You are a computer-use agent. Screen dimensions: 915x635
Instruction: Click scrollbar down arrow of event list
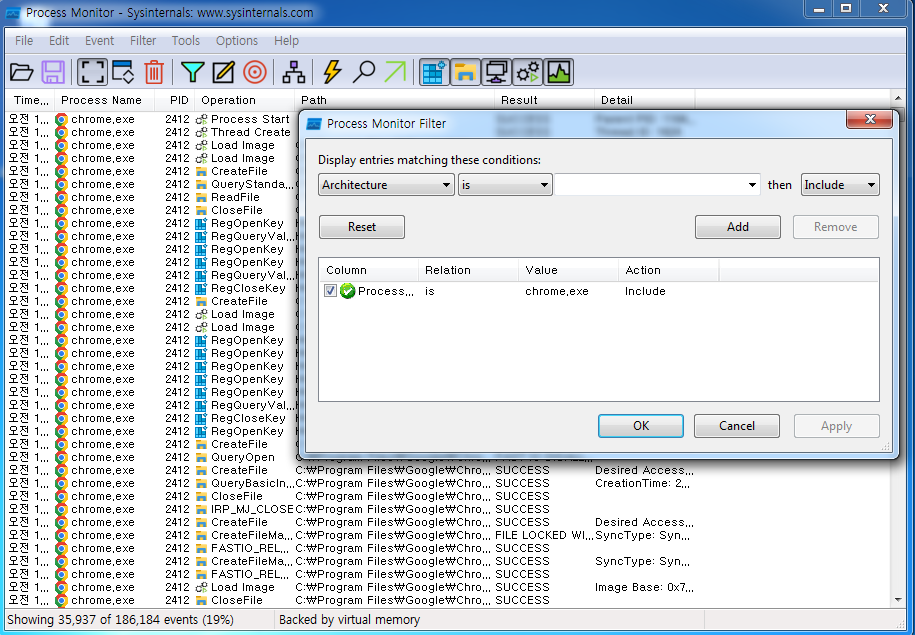tap(897, 600)
